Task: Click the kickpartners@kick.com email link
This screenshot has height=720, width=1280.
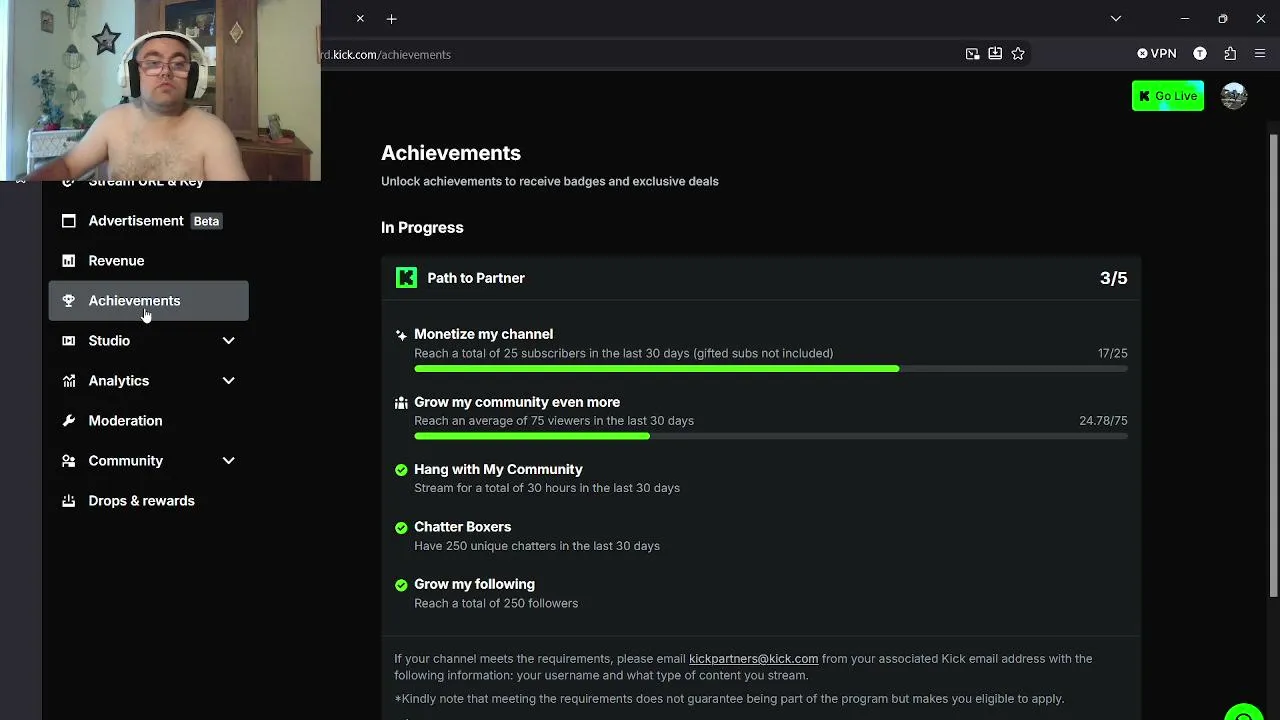Action: 753,659
